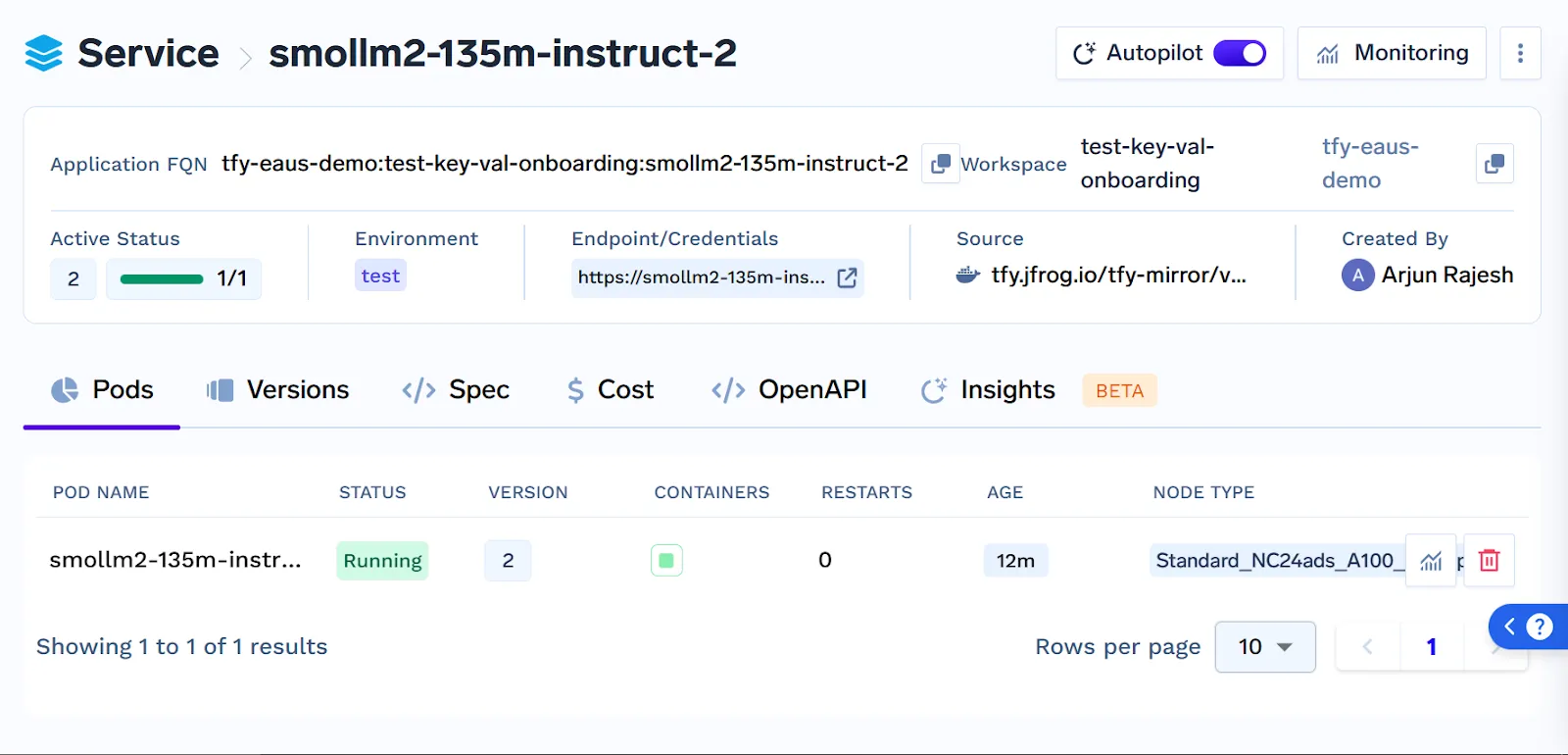Toggle the Autopilot switch

pos(1240,53)
